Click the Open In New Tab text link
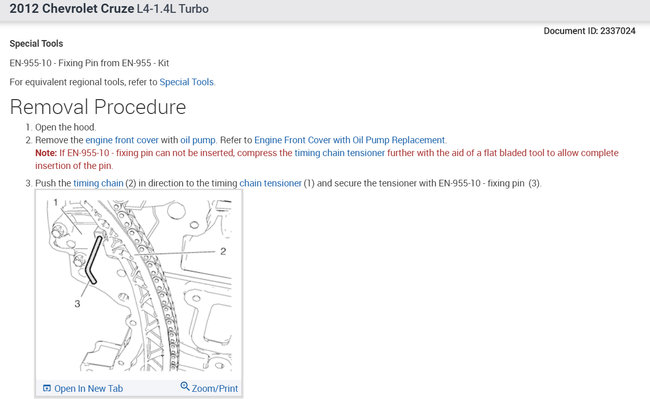 (88, 389)
